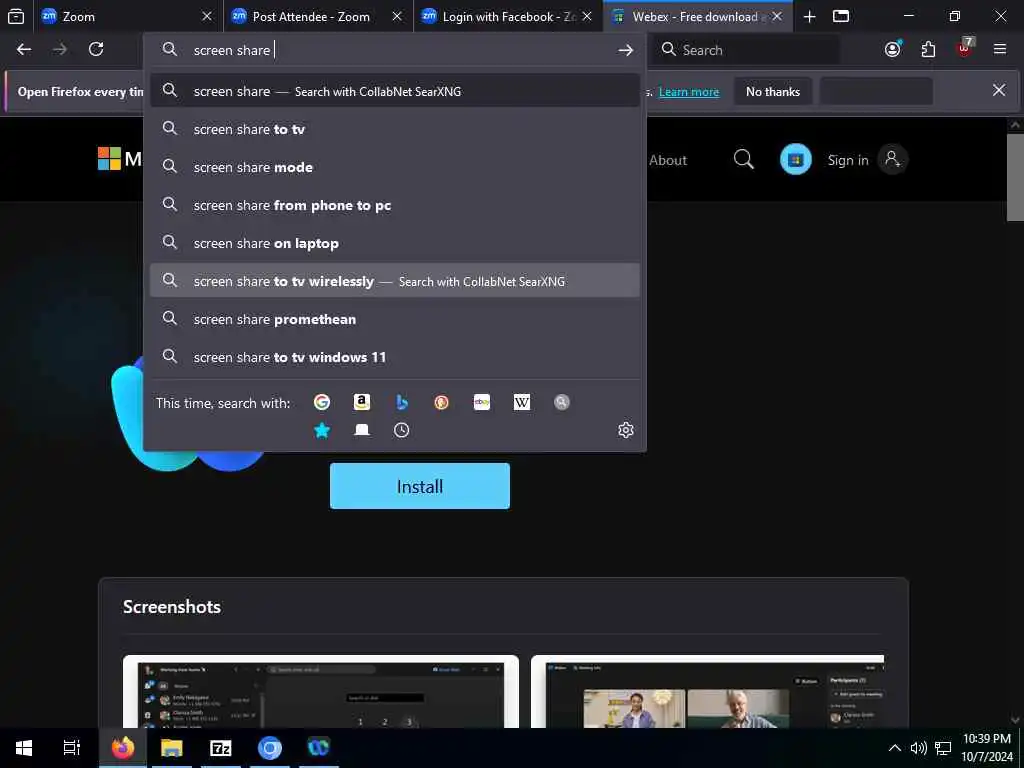Select 'screen share — Search with CollabNet SearXNG'

(x=394, y=91)
